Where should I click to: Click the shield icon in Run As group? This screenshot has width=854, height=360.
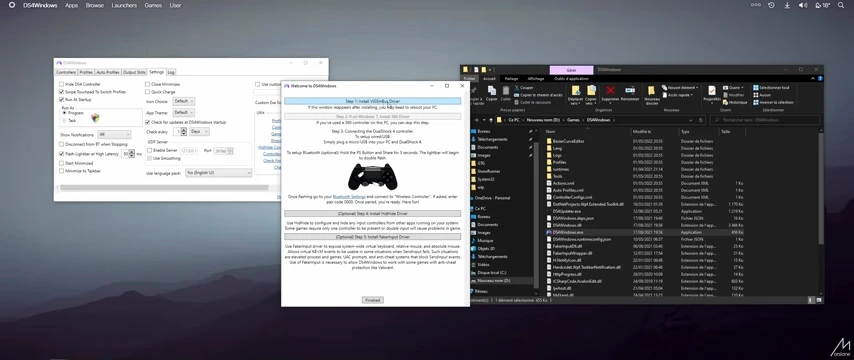click(x=95, y=117)
